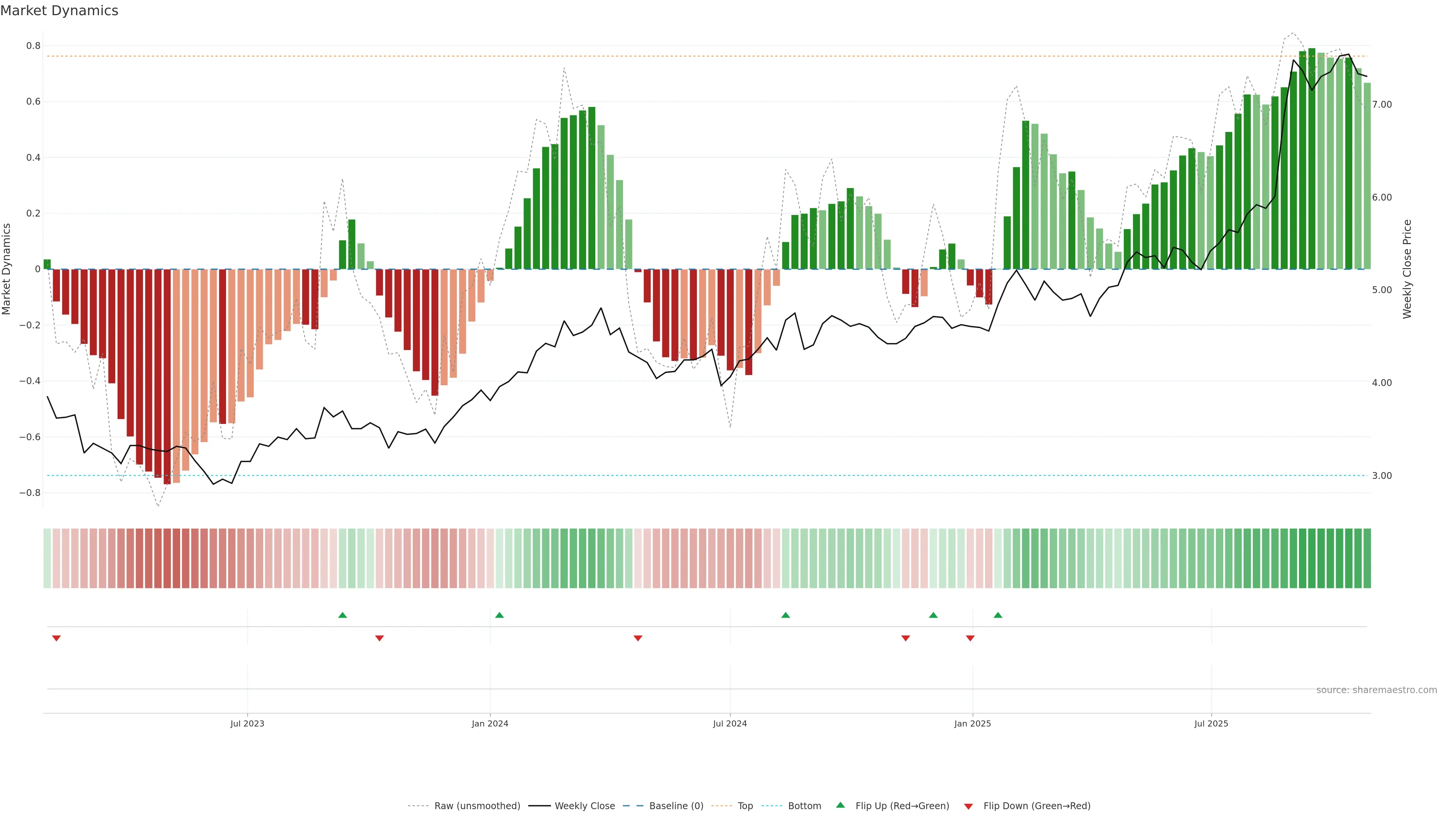
Task: Click the Top legend entry
Action: (x=745, y=805)
